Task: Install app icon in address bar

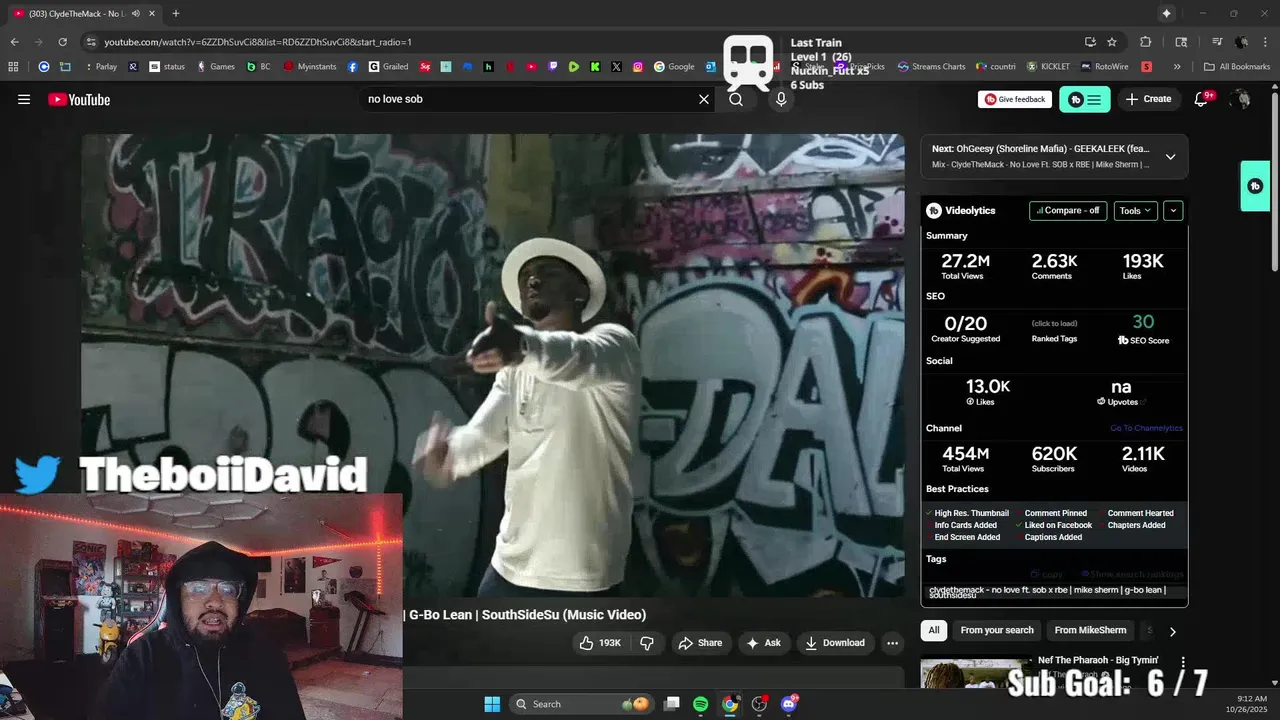Action: pyautogui.click(x=1090, y=42)
